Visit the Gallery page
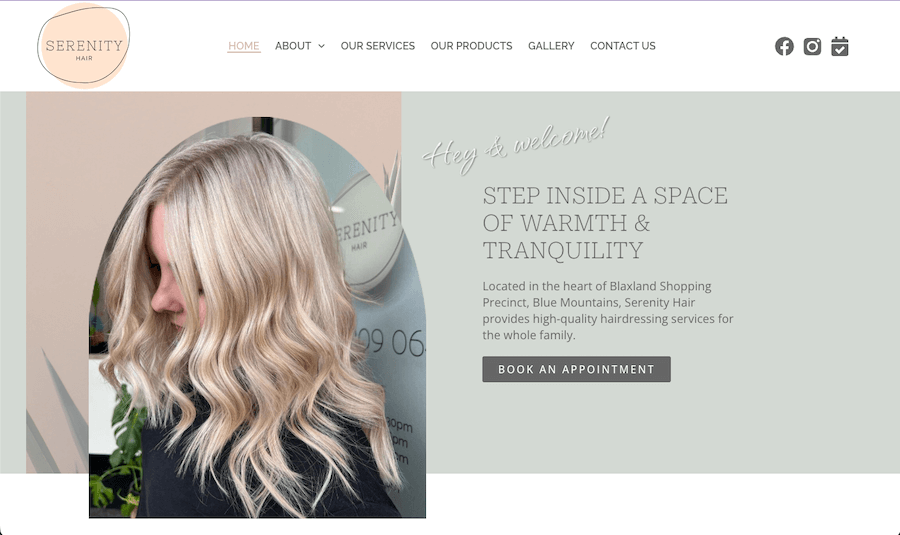Viewport: 900px width, 535px height. (551, 46)
